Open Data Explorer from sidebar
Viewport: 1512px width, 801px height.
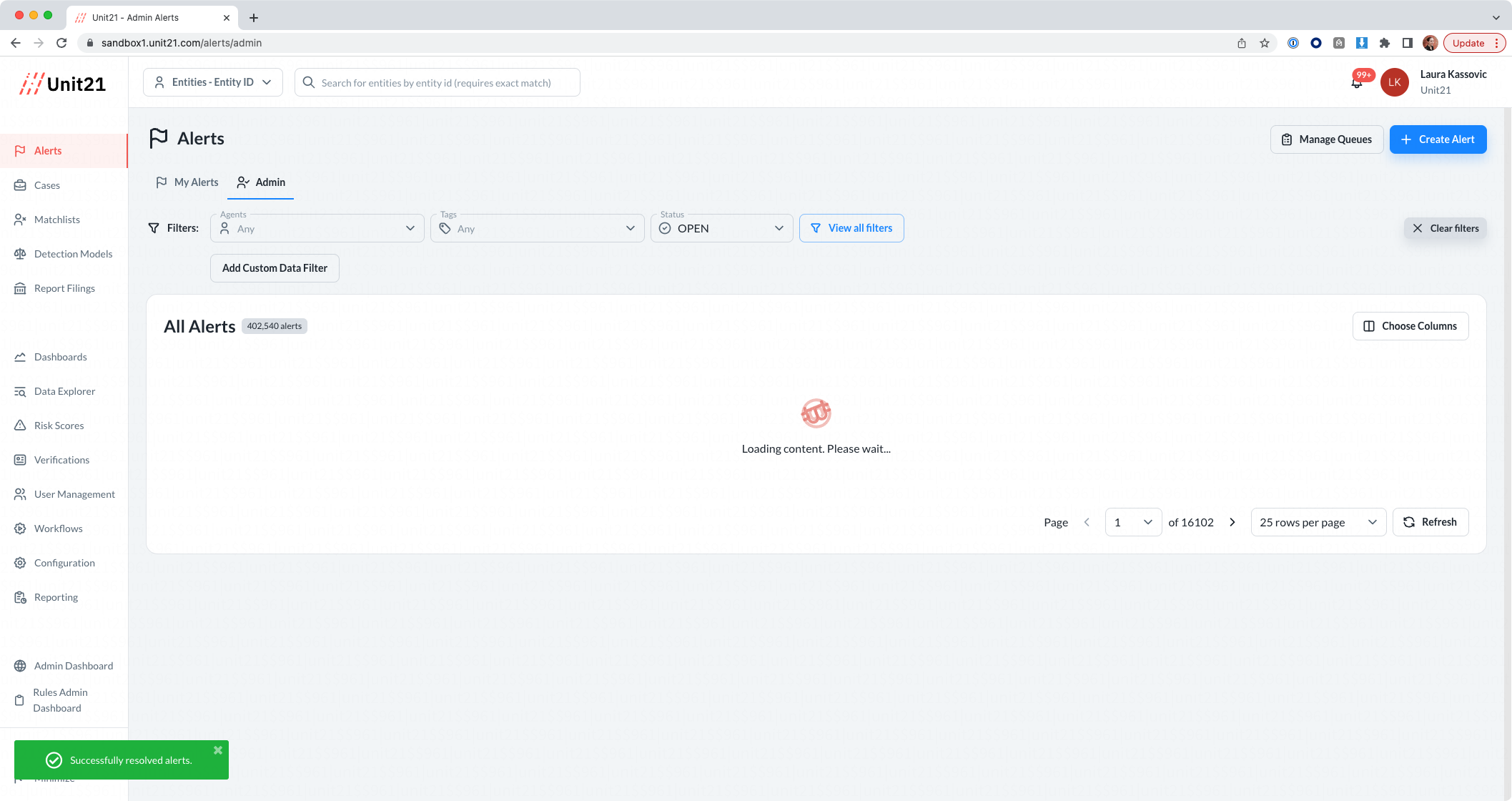coord(64,391)
